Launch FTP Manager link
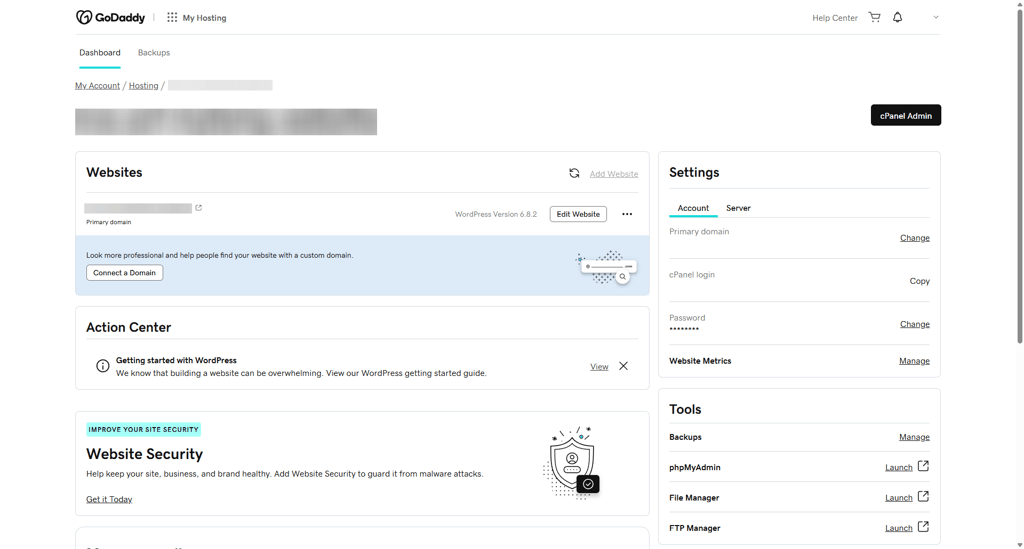Screen dimensions: 1024x549 click(899, 528)
